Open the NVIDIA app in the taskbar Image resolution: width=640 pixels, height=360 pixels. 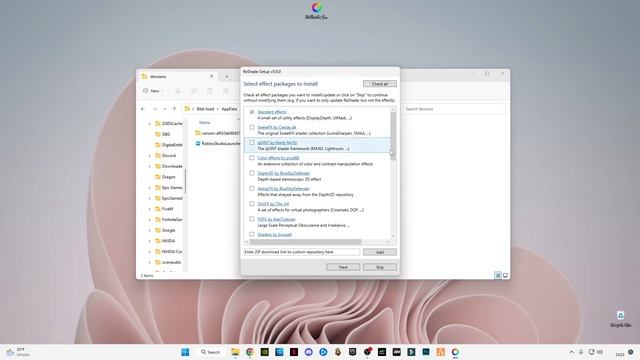264,352
